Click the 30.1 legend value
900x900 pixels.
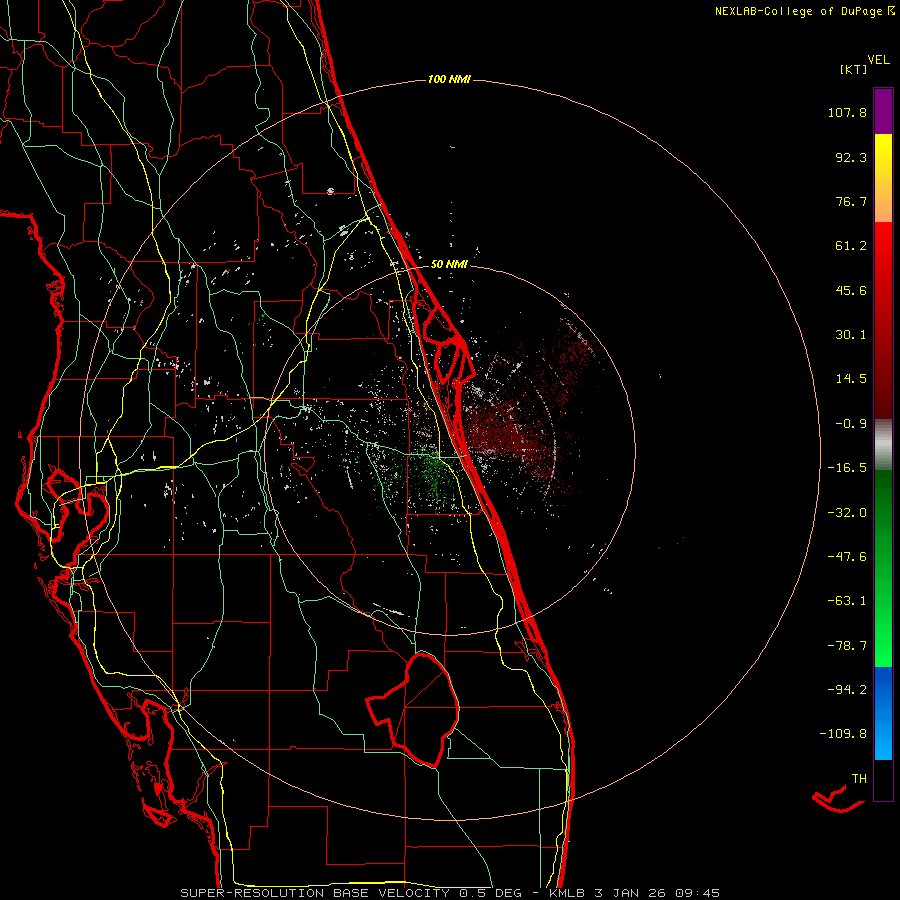(x=851, y=335)
